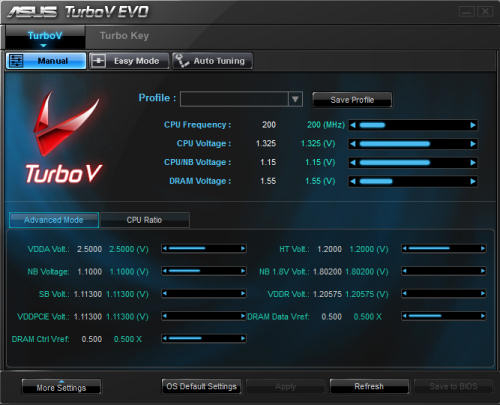Increase DRAM Voltage with right arrow
The width and height of the screenshot is (500, 405).
click(x=473, y=181)
